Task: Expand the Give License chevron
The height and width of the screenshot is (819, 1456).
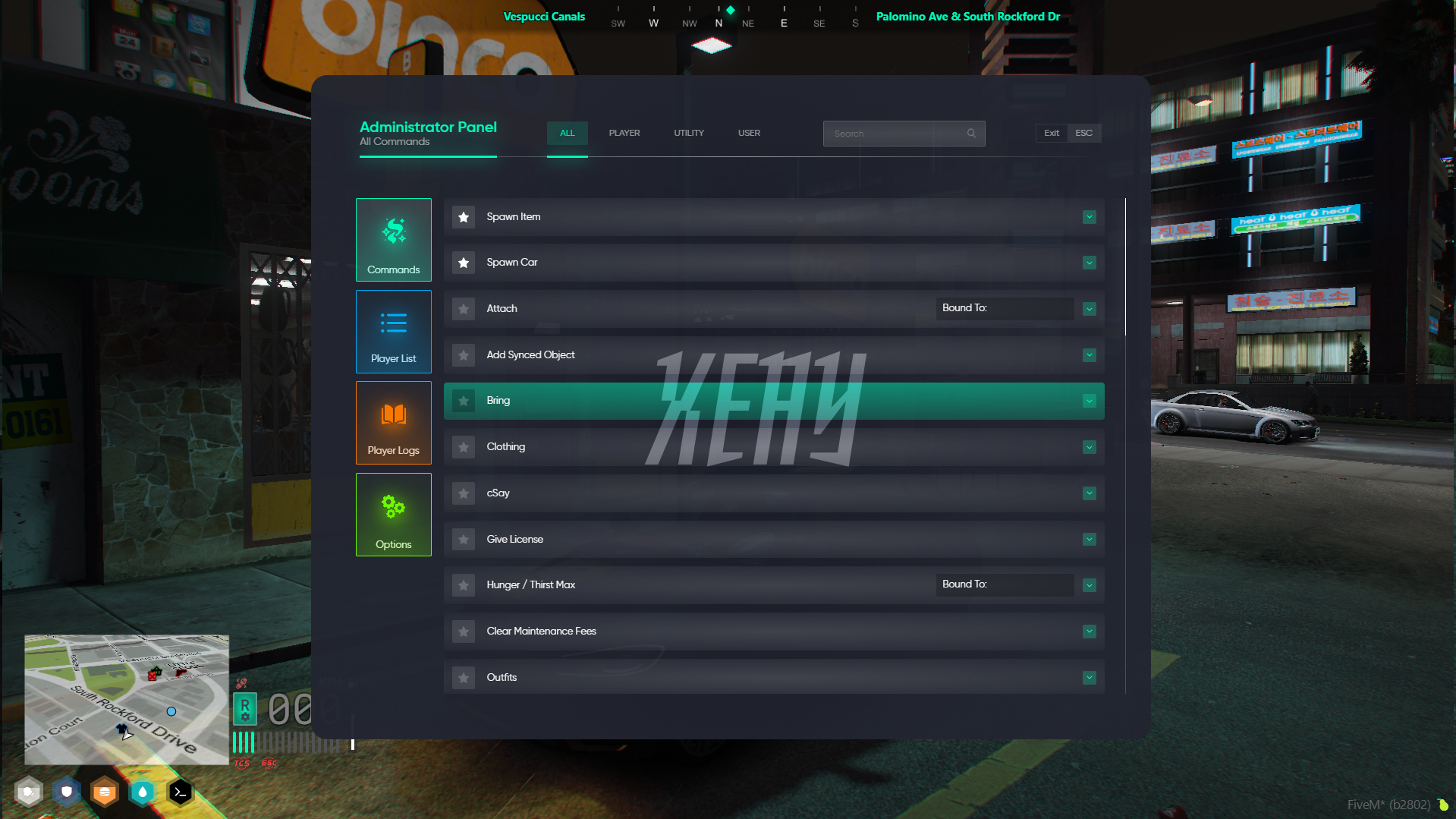Action: coord(1090,540)
